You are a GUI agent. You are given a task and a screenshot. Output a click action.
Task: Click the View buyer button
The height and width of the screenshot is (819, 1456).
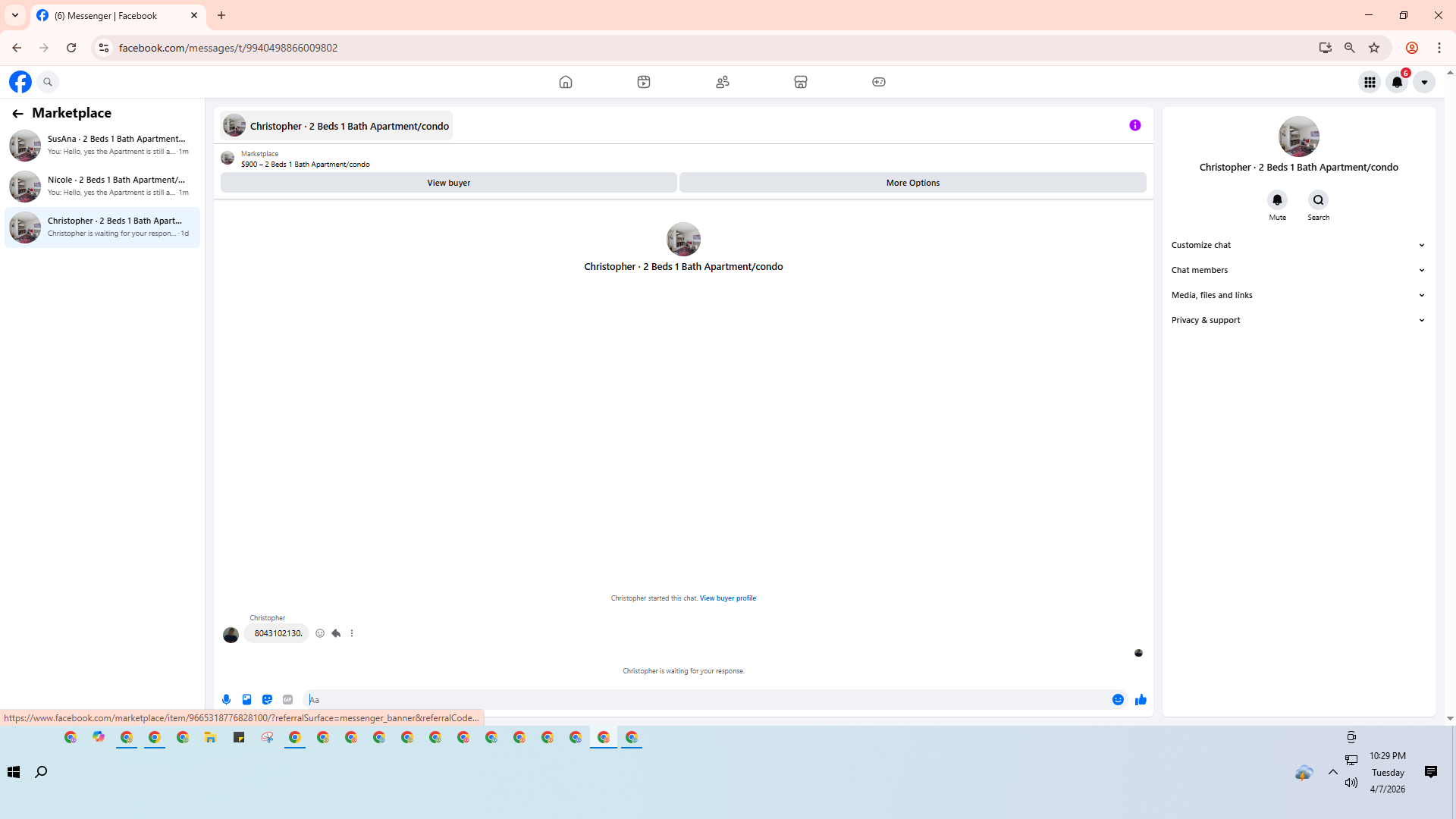(x=449, y=183)
